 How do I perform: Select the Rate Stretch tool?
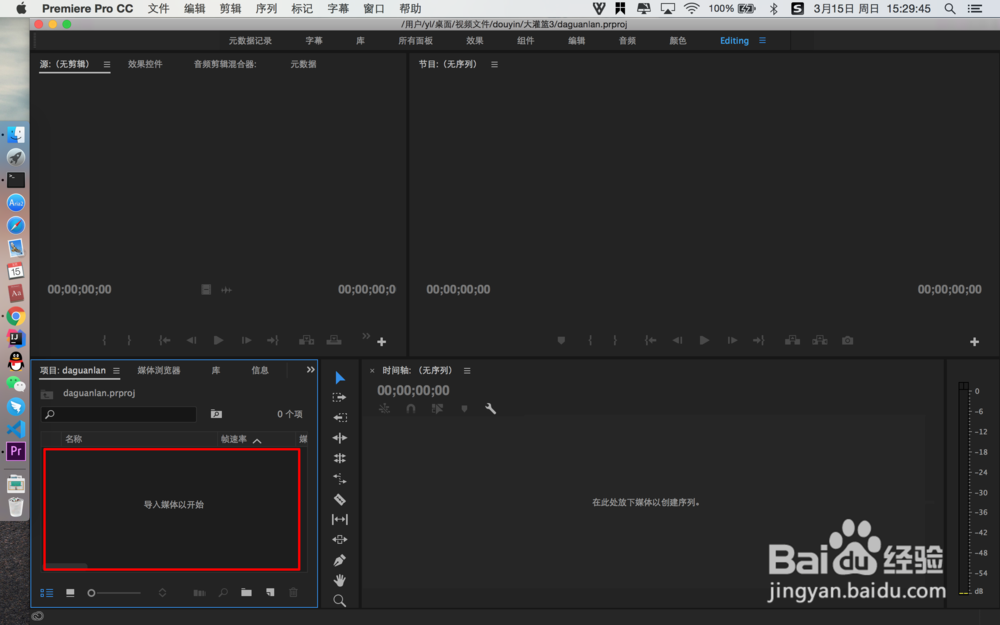tap(340, 479)
